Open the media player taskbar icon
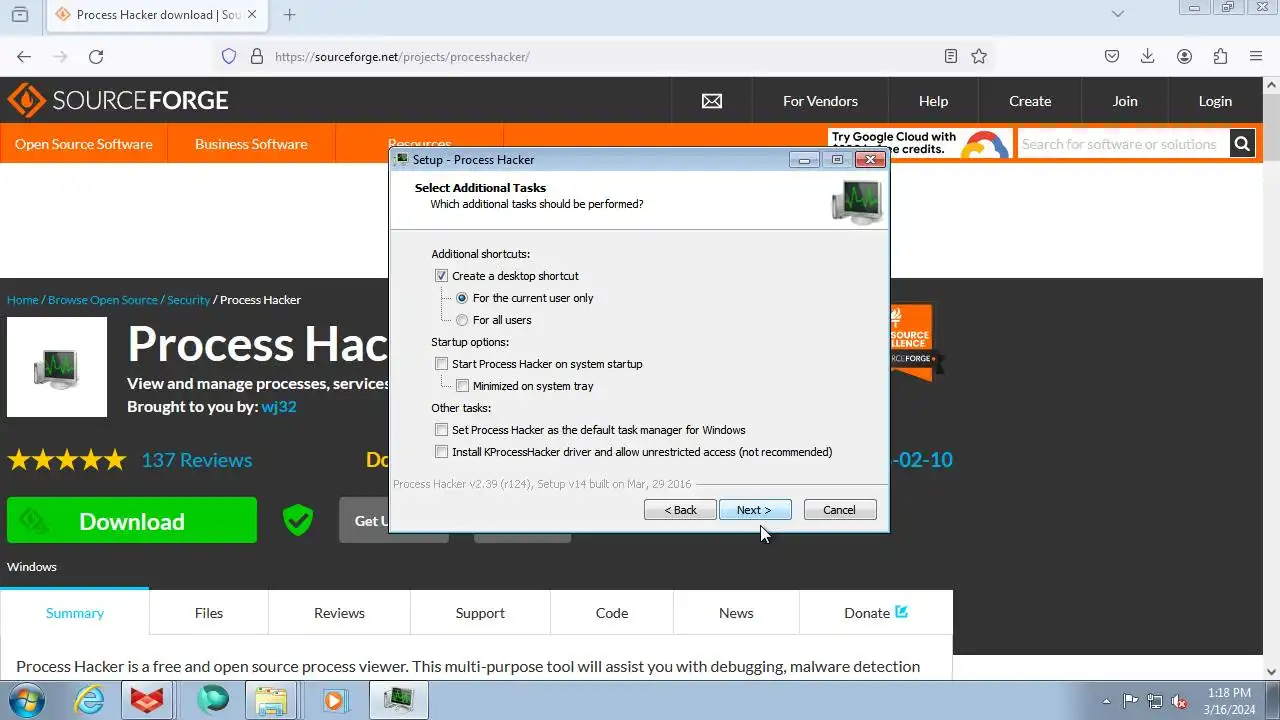This screenshot has height=720, width=1280. pos(334,700)
